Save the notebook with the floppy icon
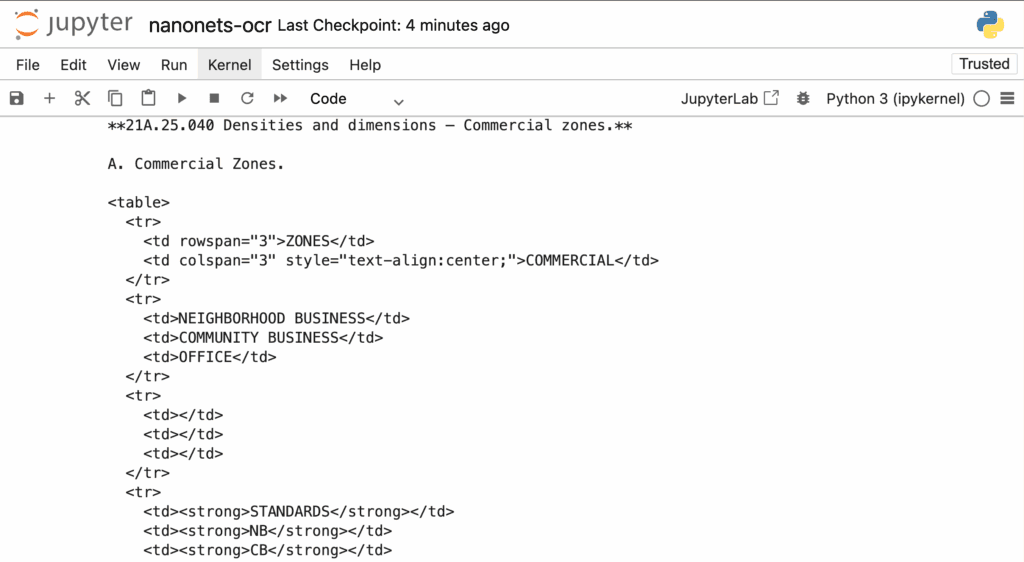Image resolution: width=1024 pixels, height=562 pixels. (17, 99)
